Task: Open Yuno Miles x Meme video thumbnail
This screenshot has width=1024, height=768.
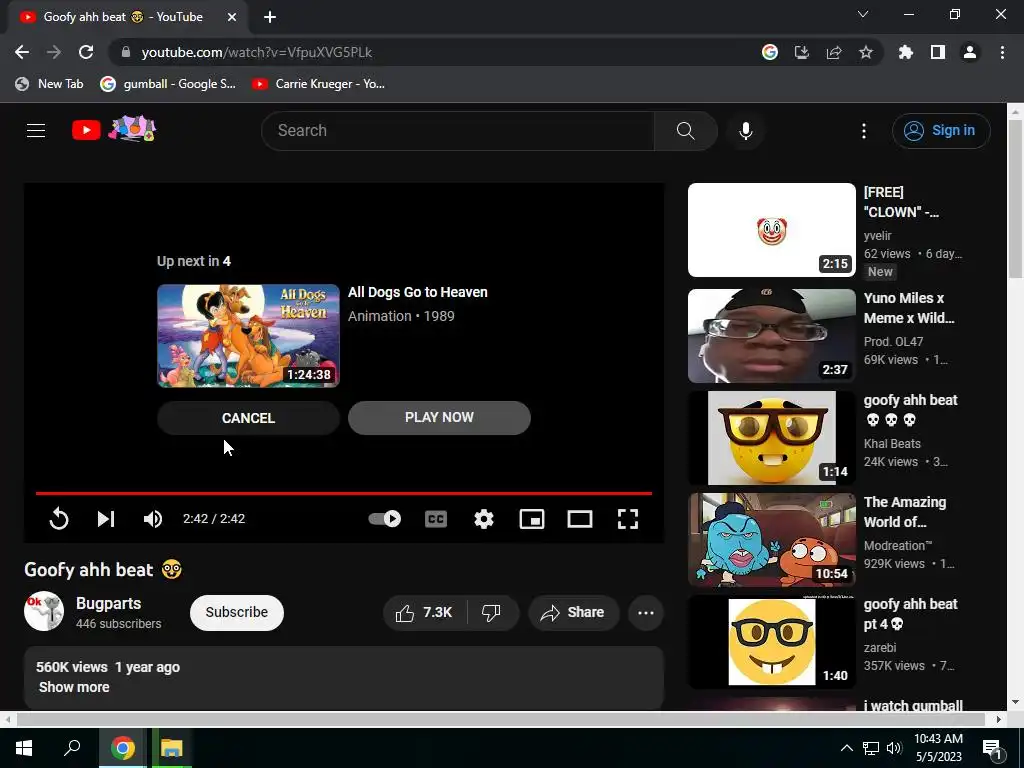Action: coord(771,336)
